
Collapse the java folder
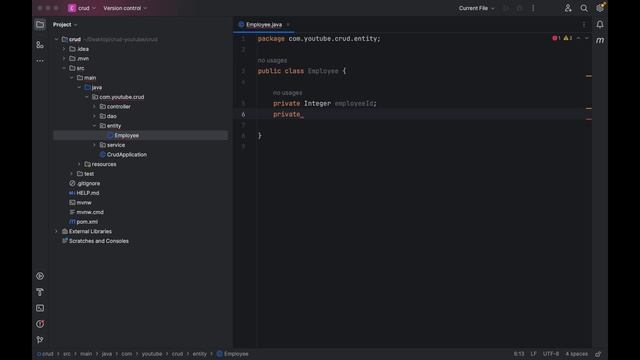80,87
